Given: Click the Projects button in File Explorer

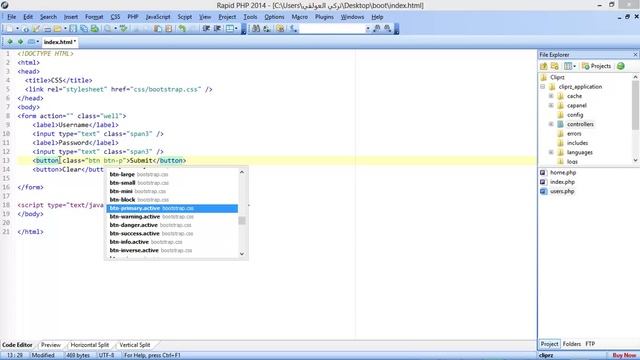Looking at the screenshot, I should [596, 66].
